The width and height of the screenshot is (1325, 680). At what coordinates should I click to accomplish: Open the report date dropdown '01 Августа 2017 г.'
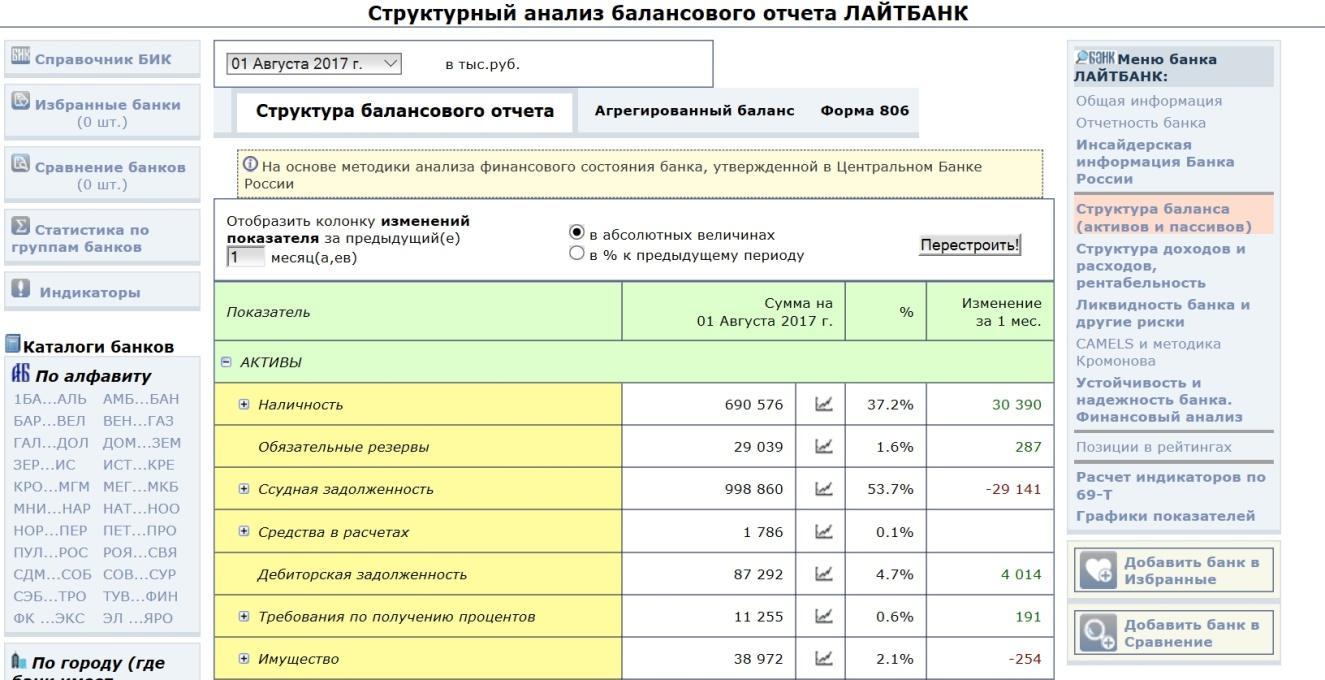pyautogui.click(x=315, y=64)
